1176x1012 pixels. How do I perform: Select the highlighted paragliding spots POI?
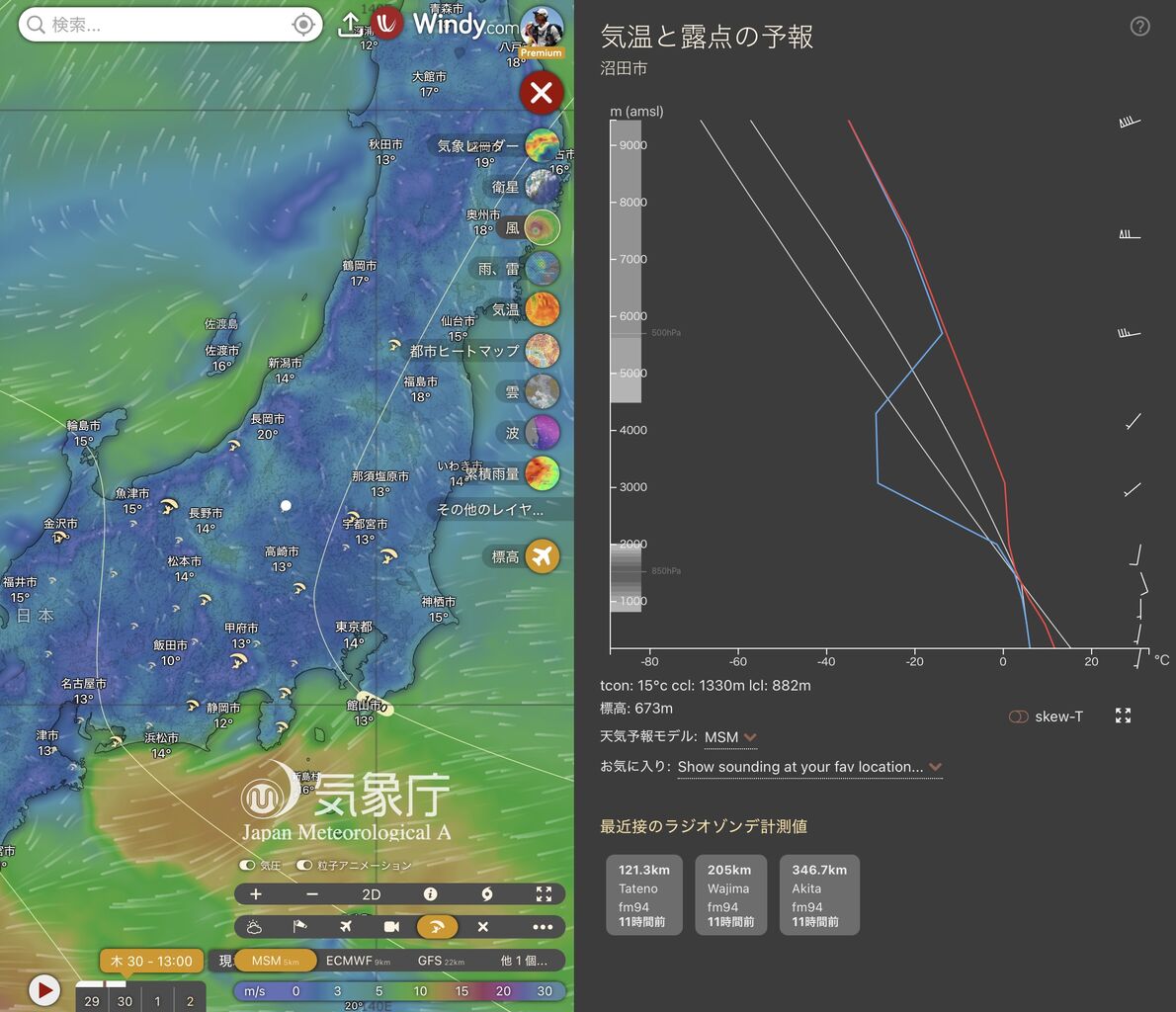point(437,927)
